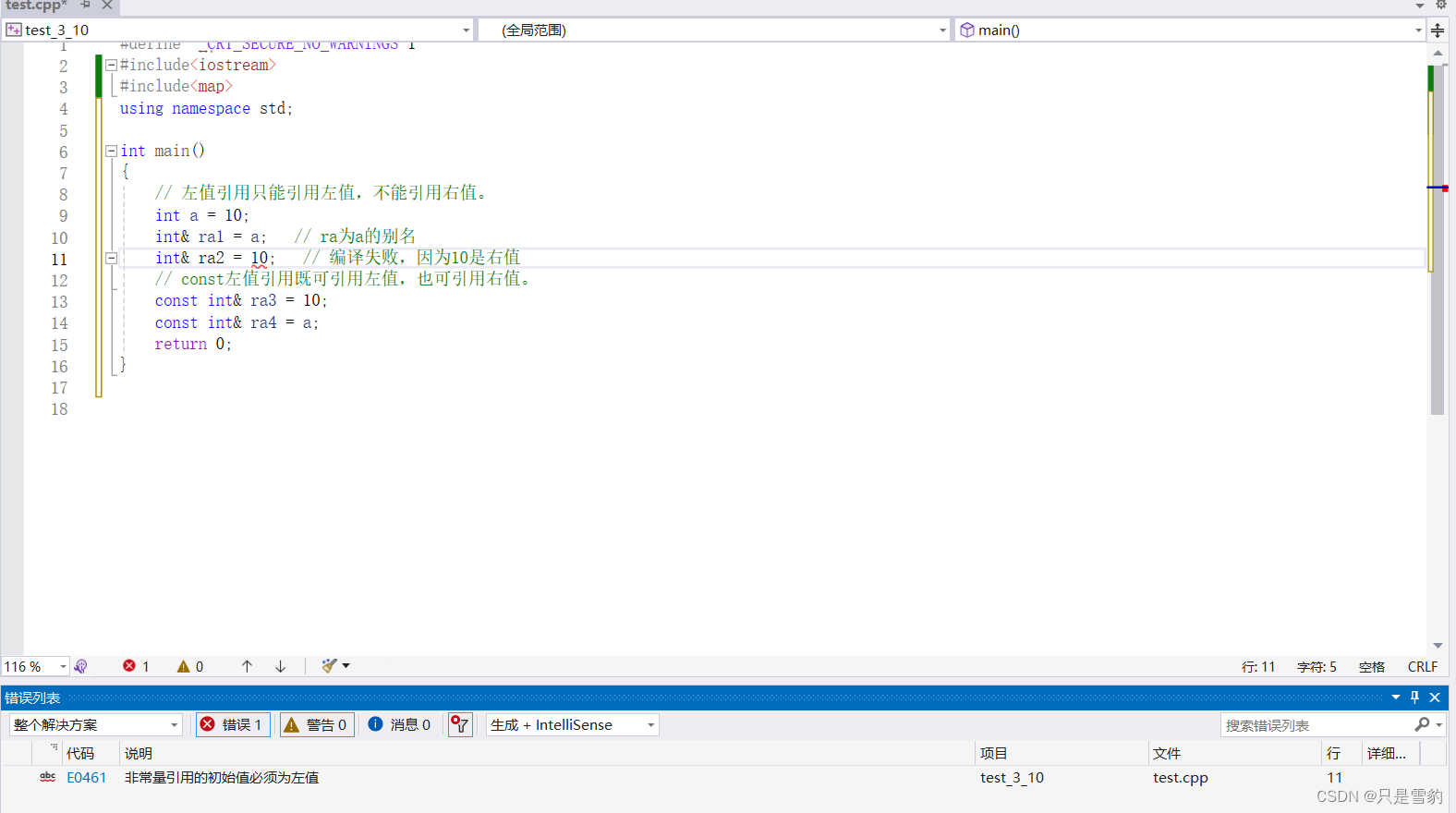1456x813 pixels.
Task: Click the grouping icon left of 代码 header
Action: [54, 746]
